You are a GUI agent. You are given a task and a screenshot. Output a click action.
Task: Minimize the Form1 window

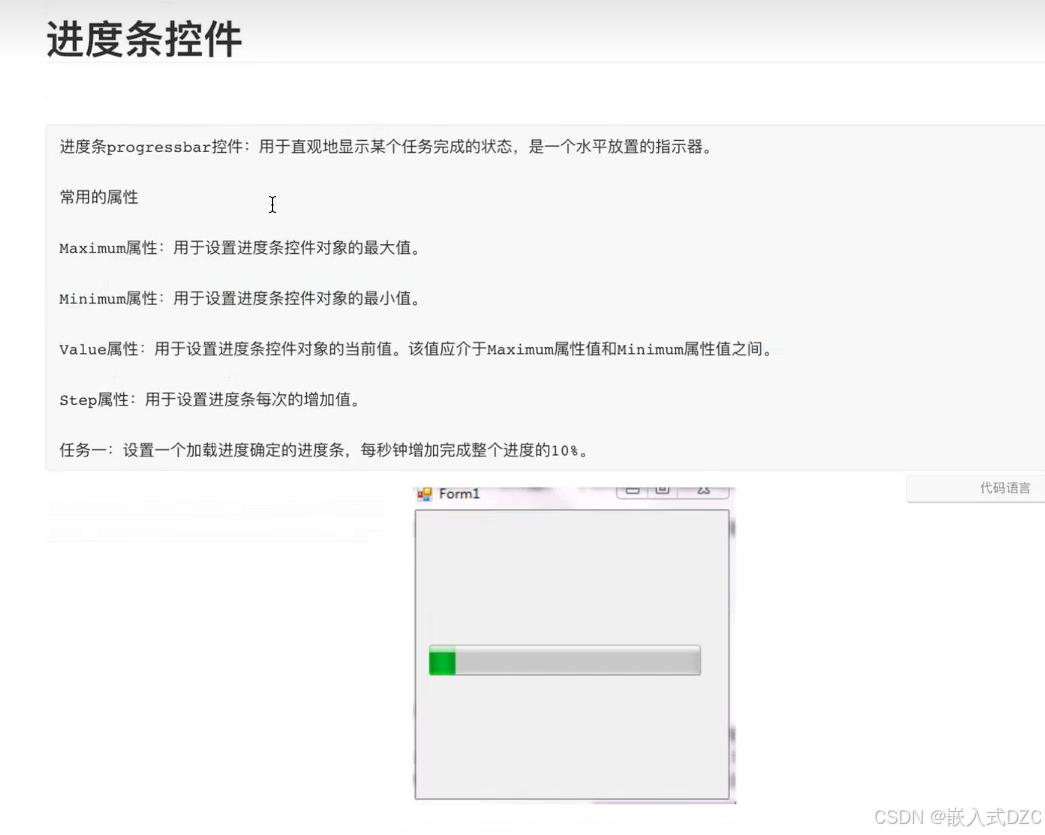[x=632, y=491]
